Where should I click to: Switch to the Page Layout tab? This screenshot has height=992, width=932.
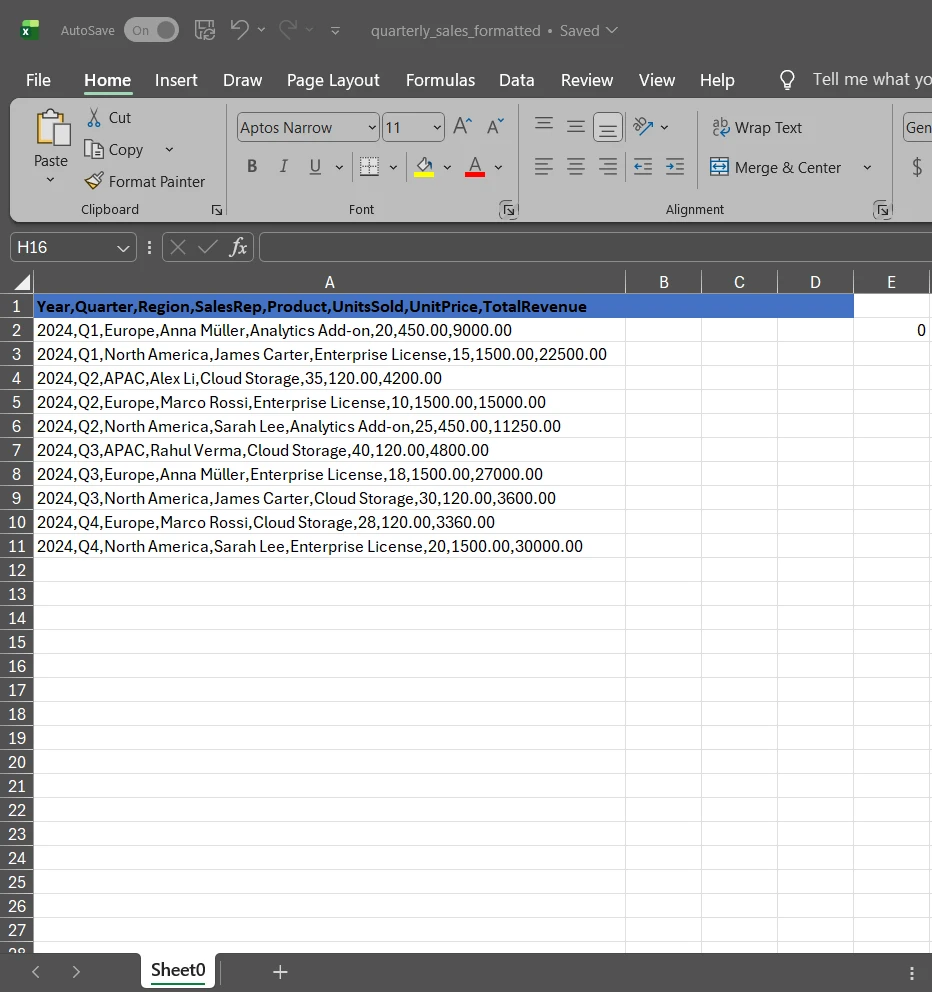coord(333,80)
